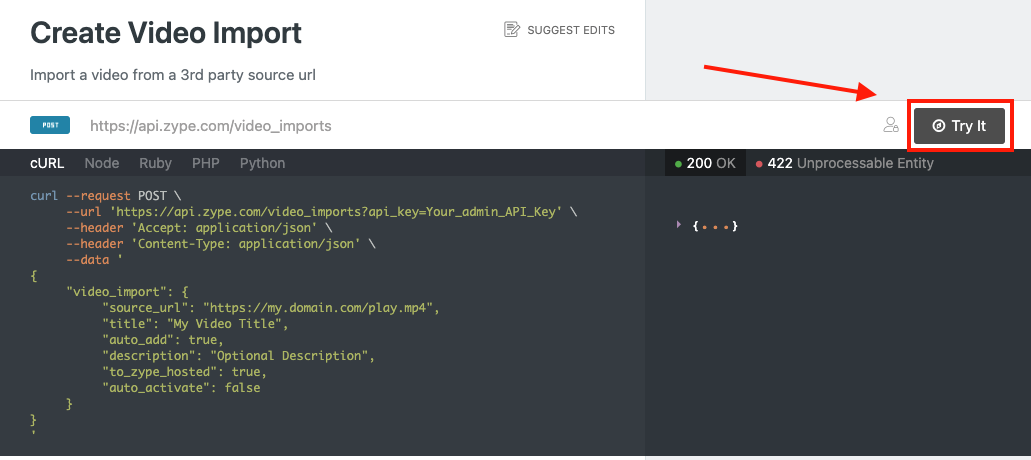The width and height of the screenshot is (1031, 460).
Task: Click the https://api.zype.com/video_imports endpoint URL
Action: tap(210, 126)
